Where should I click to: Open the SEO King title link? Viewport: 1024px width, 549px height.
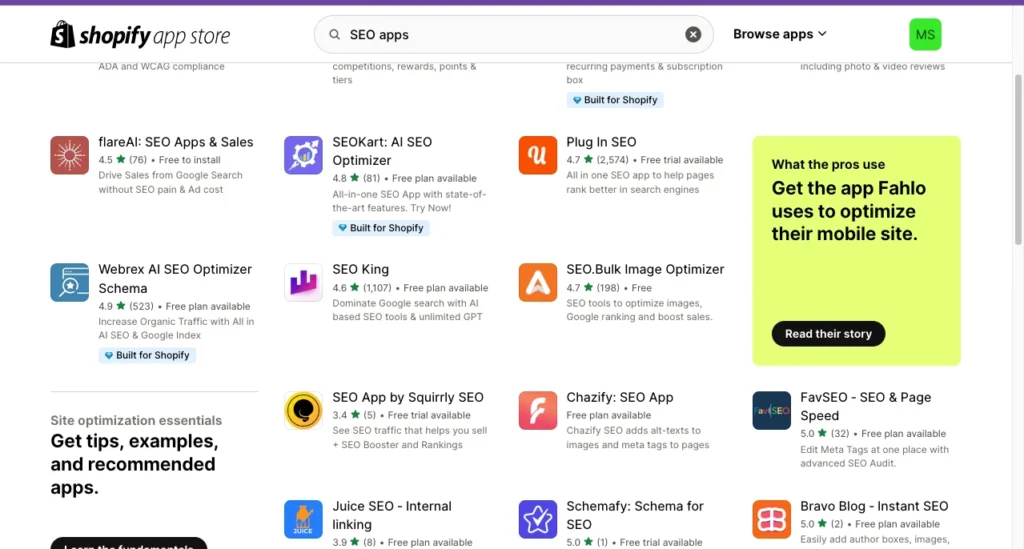pos(360,269)
